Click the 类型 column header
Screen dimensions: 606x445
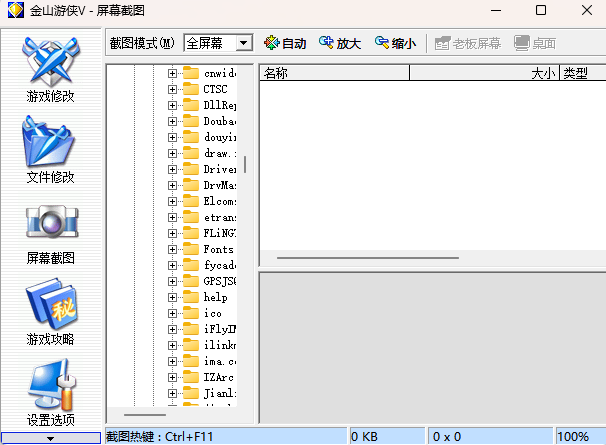click(580, 73)
